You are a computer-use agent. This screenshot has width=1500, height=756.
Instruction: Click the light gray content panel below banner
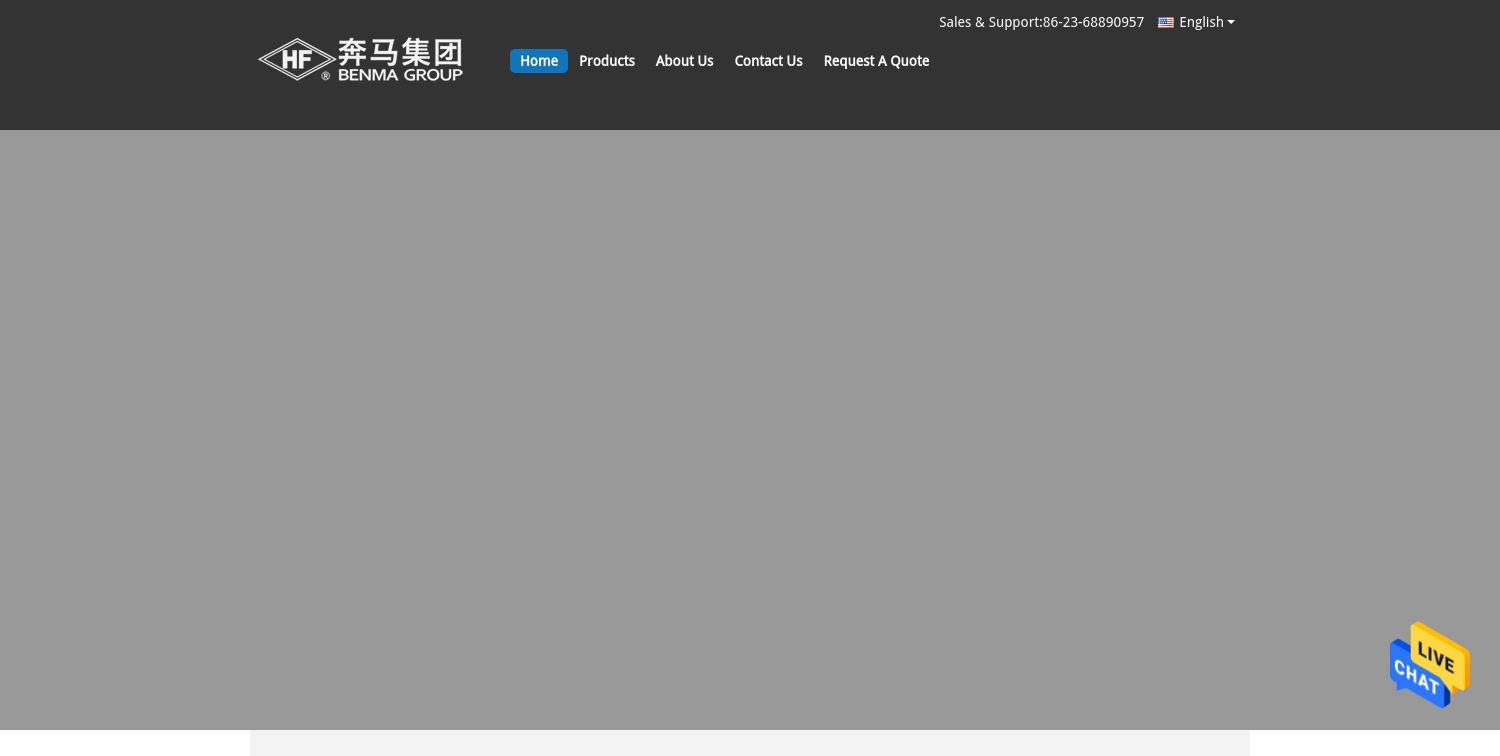[x=750, y=743]
